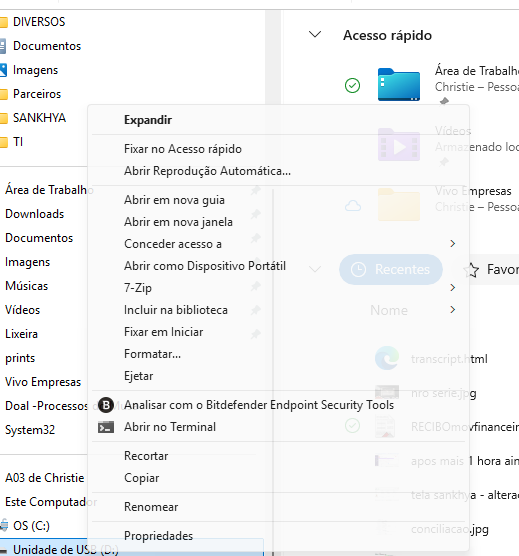Open Lixeira in navigation pane
Image resolution: width=519 pixels, height=556 pixels.
point(21,334)
